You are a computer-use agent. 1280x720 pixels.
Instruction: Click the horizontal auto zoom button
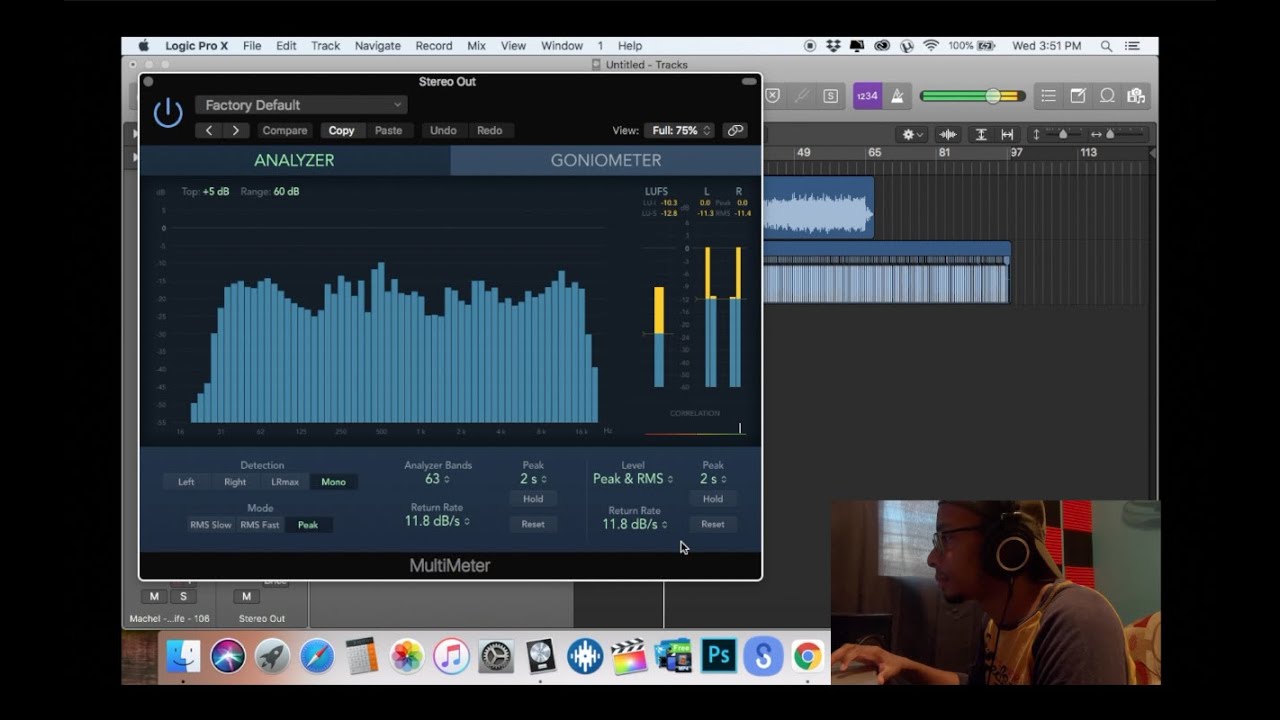pos(1007,134)
